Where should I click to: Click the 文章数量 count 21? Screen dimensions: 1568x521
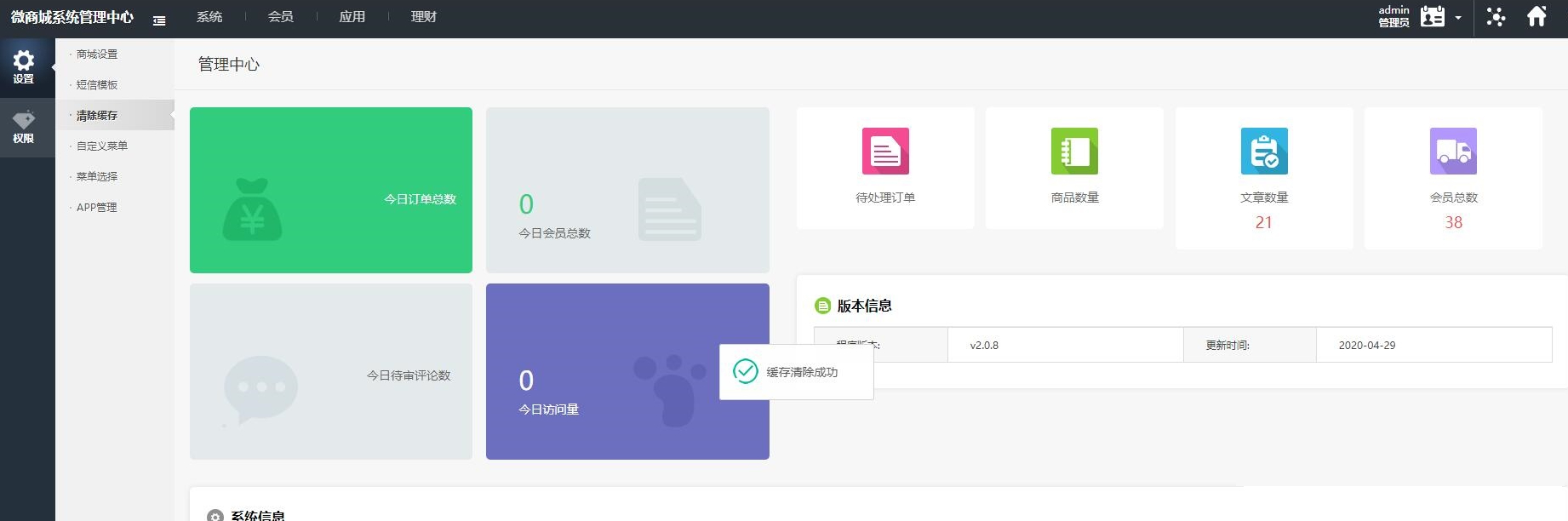[1264, 222]
